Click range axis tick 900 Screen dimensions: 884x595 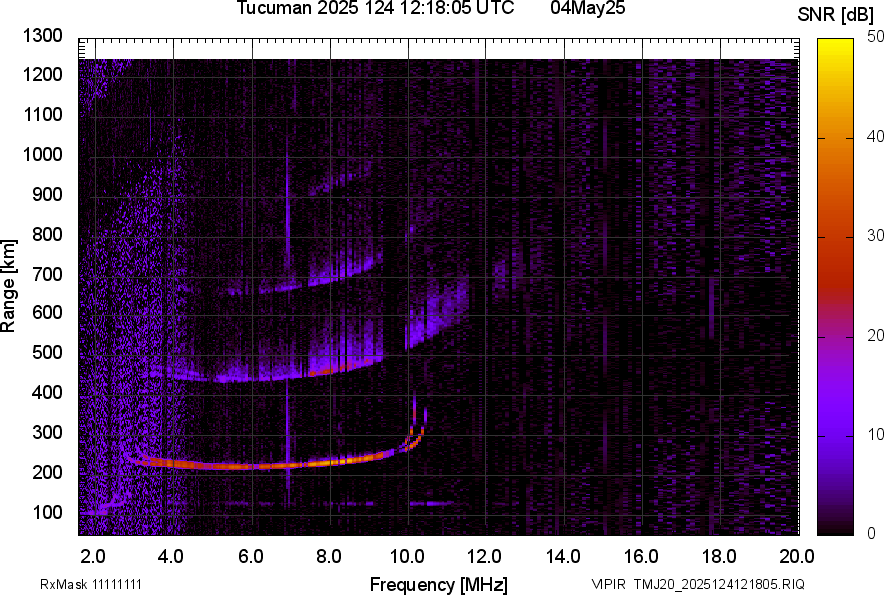coord(47,194)
